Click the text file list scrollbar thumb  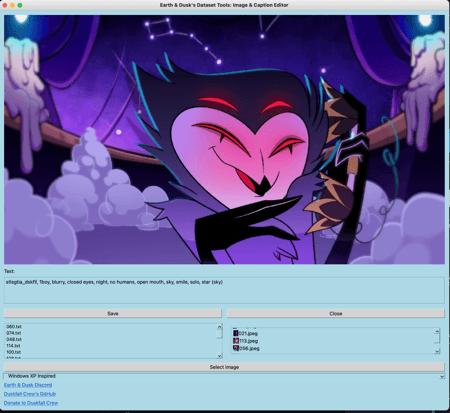[x=219, y=334]
